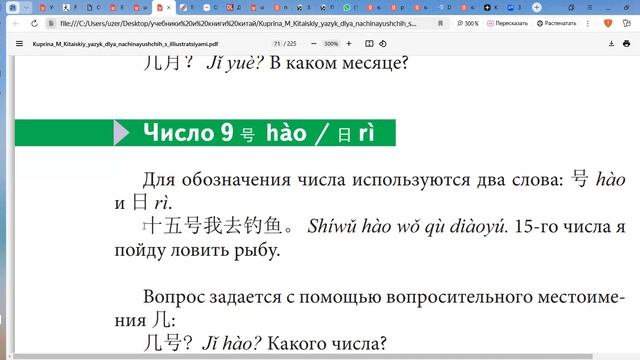The image size is (640, 360).
Task: Go back with the back arrow
Action: tap(16, 24)
